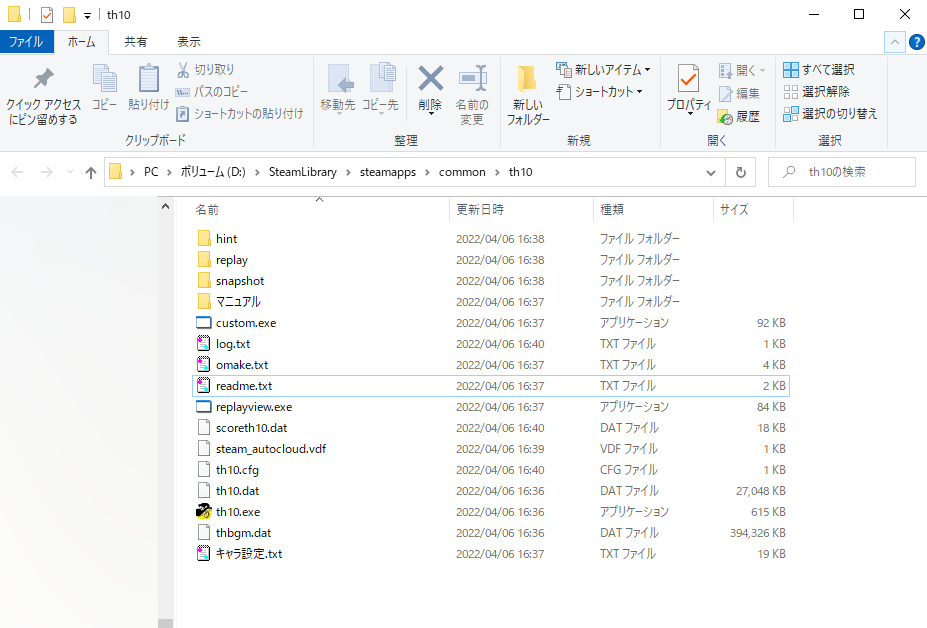Image resolution: width=927 pixels, height=628 pixels.
Task: Click the Rename (名前の変更) icon
Action: [472, 80]
